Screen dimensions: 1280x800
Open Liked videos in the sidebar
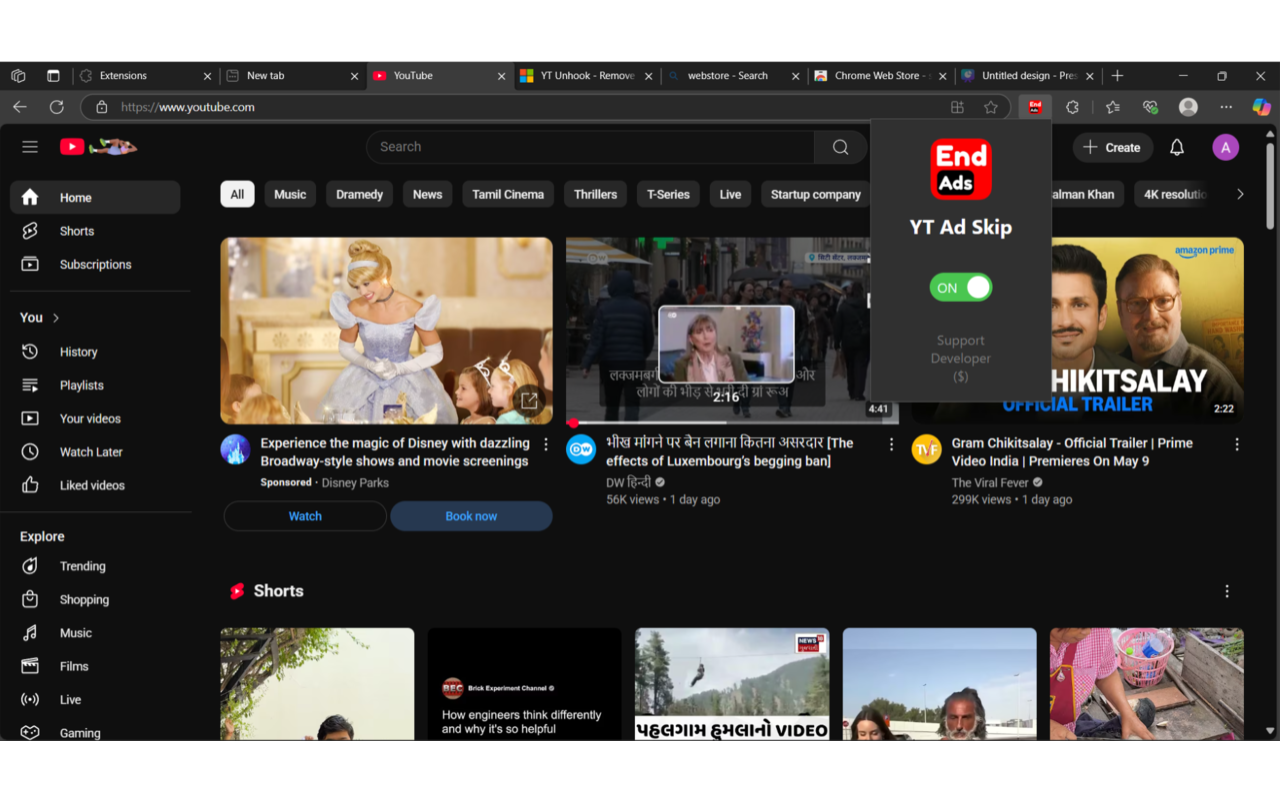95,486
